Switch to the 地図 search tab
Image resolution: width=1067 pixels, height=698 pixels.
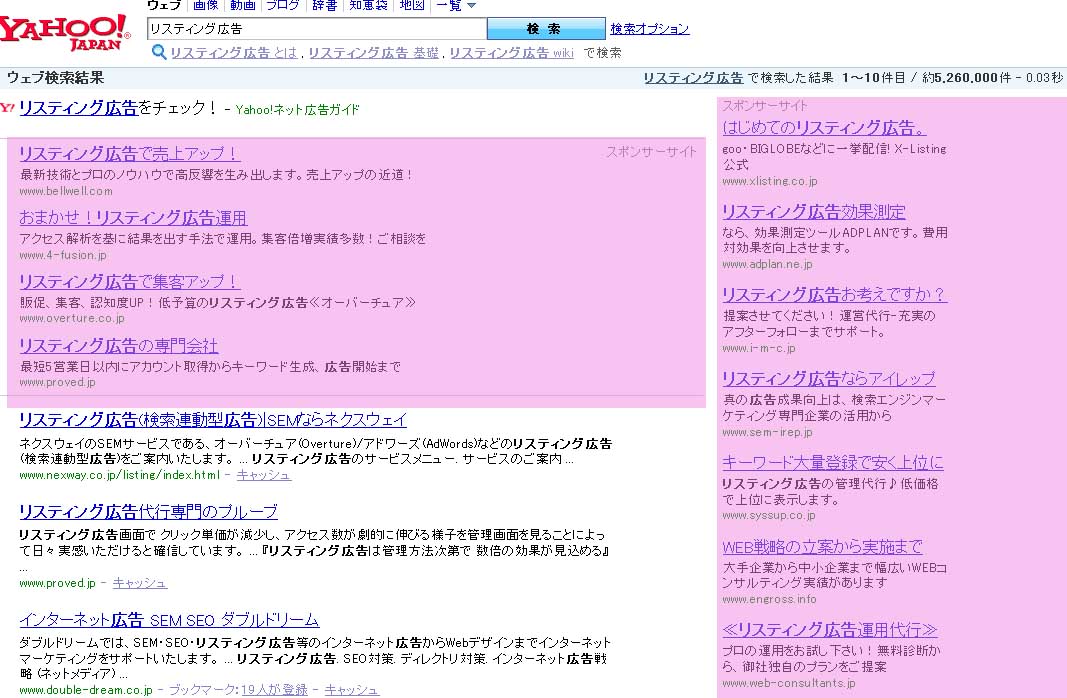pos(412,5)
